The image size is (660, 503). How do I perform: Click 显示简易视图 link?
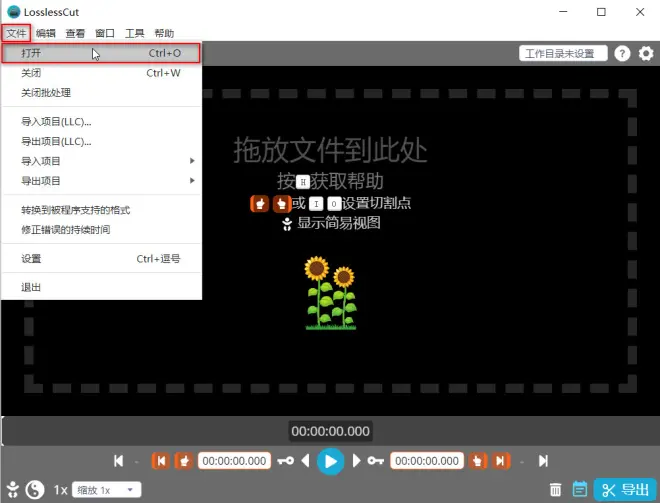(x=331, y=223)
